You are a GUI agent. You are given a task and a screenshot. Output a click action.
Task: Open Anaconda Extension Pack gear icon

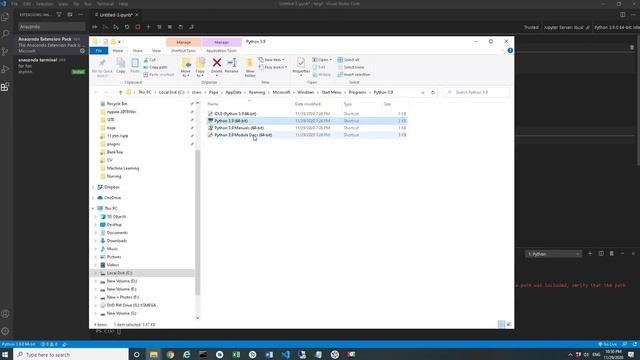click(82, 51)
